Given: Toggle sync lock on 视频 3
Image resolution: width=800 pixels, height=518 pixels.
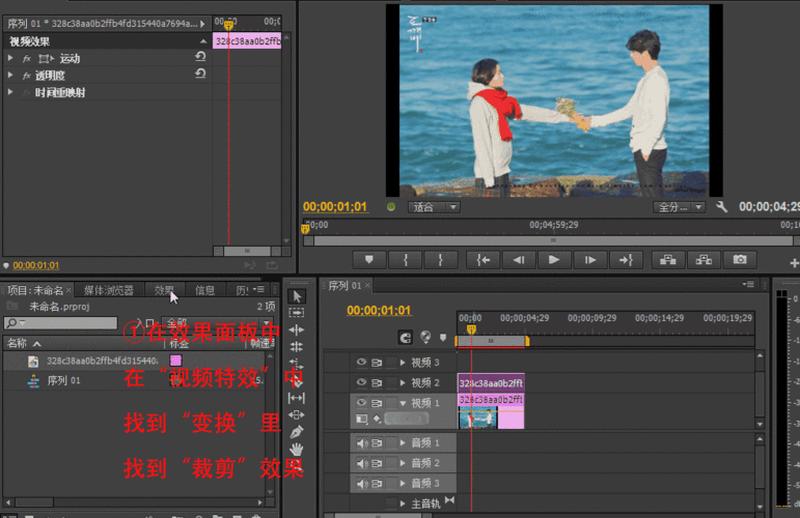Looking at the screenshot, I should coord(377,362).
